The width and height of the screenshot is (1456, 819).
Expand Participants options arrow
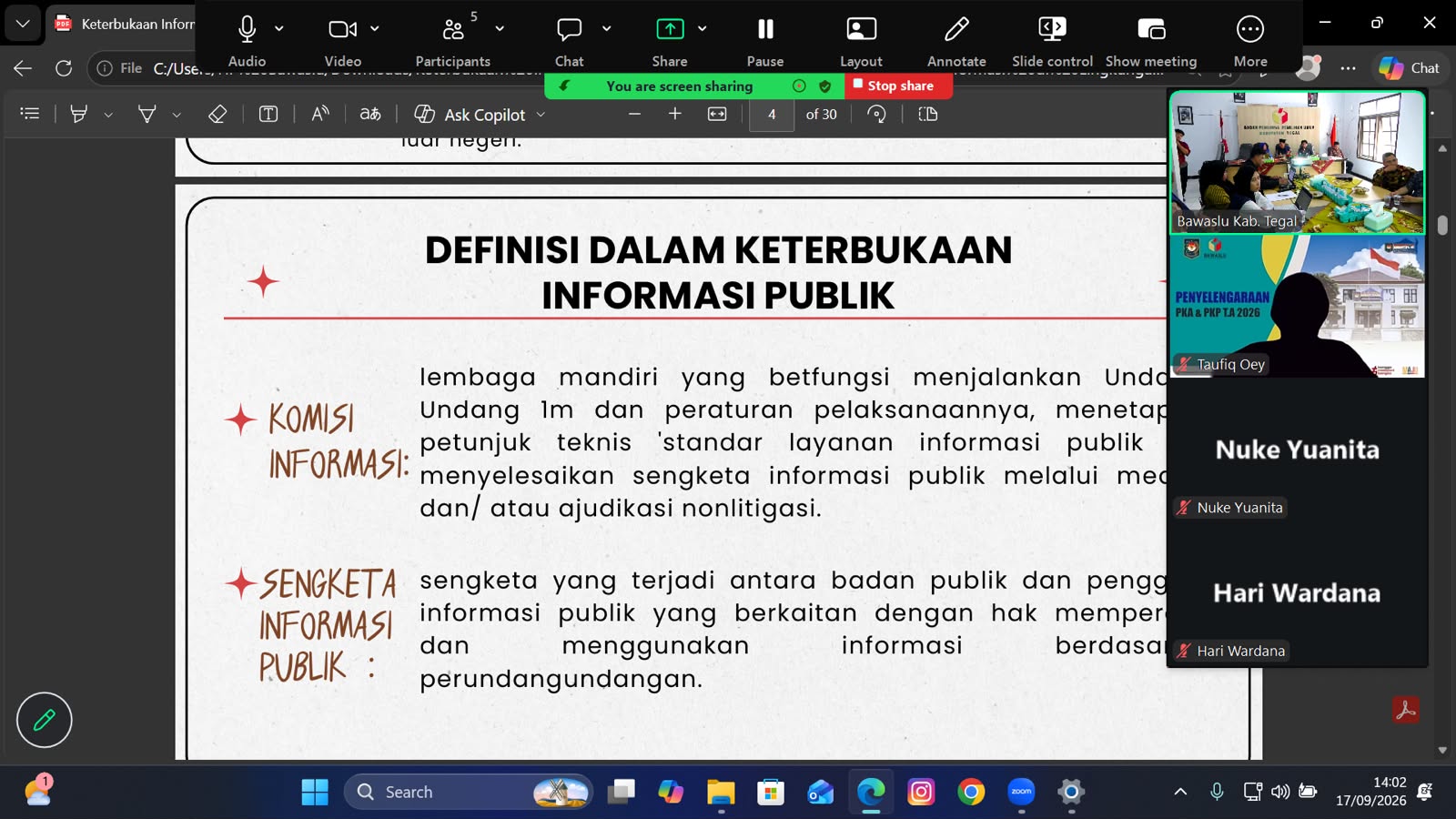tap(500, 29)
